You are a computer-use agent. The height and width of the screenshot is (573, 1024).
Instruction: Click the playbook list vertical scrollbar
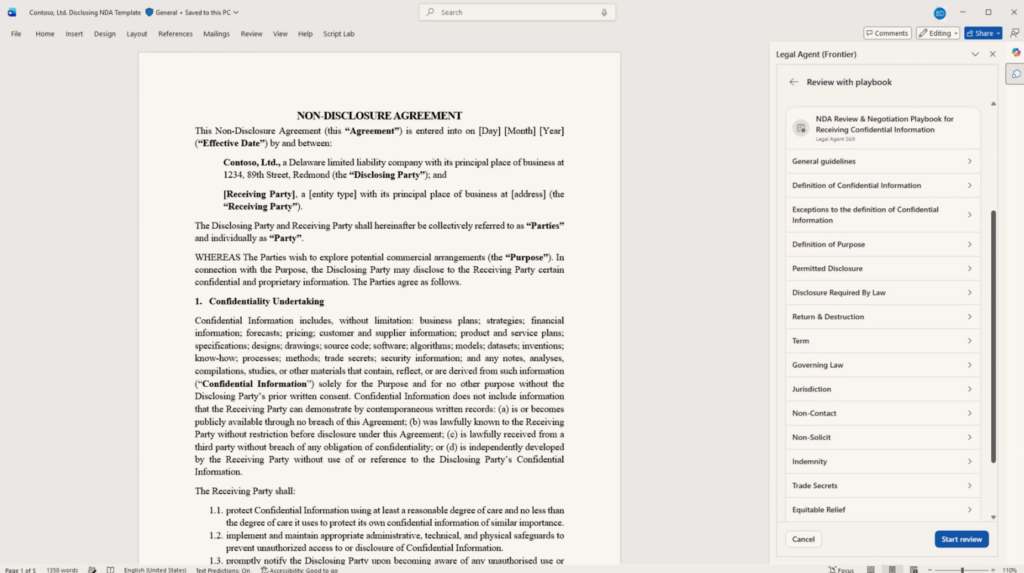(993, 336)
